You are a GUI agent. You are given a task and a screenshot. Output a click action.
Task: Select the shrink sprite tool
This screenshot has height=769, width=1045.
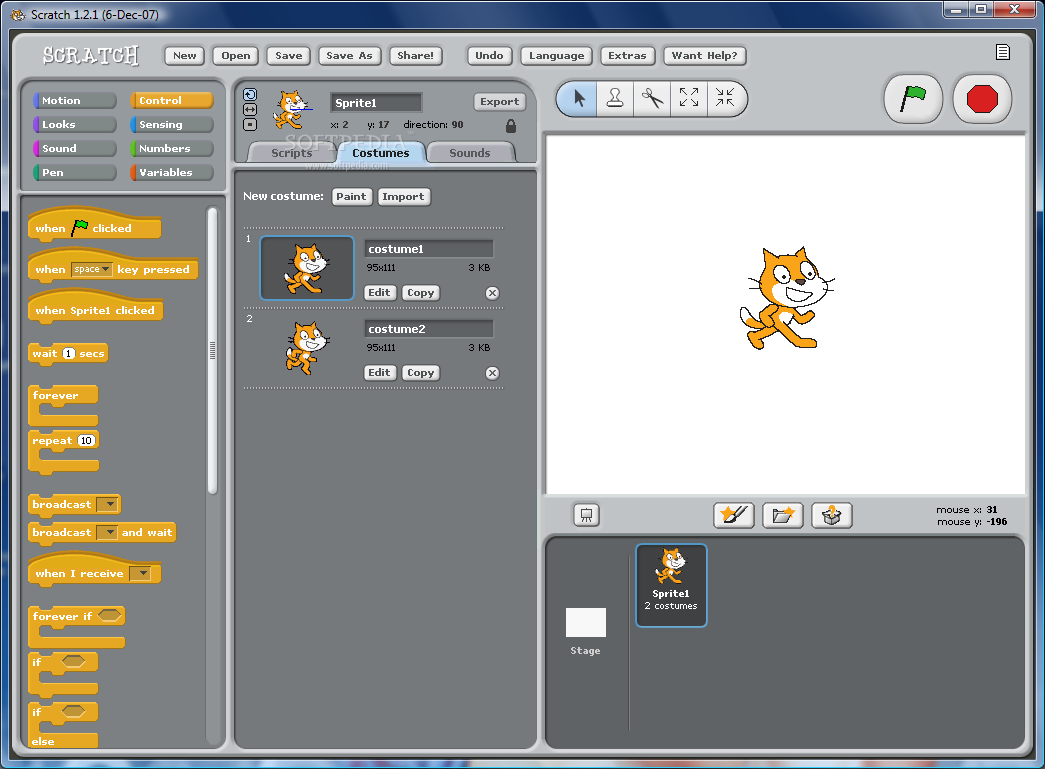click(x=724, y=98)
